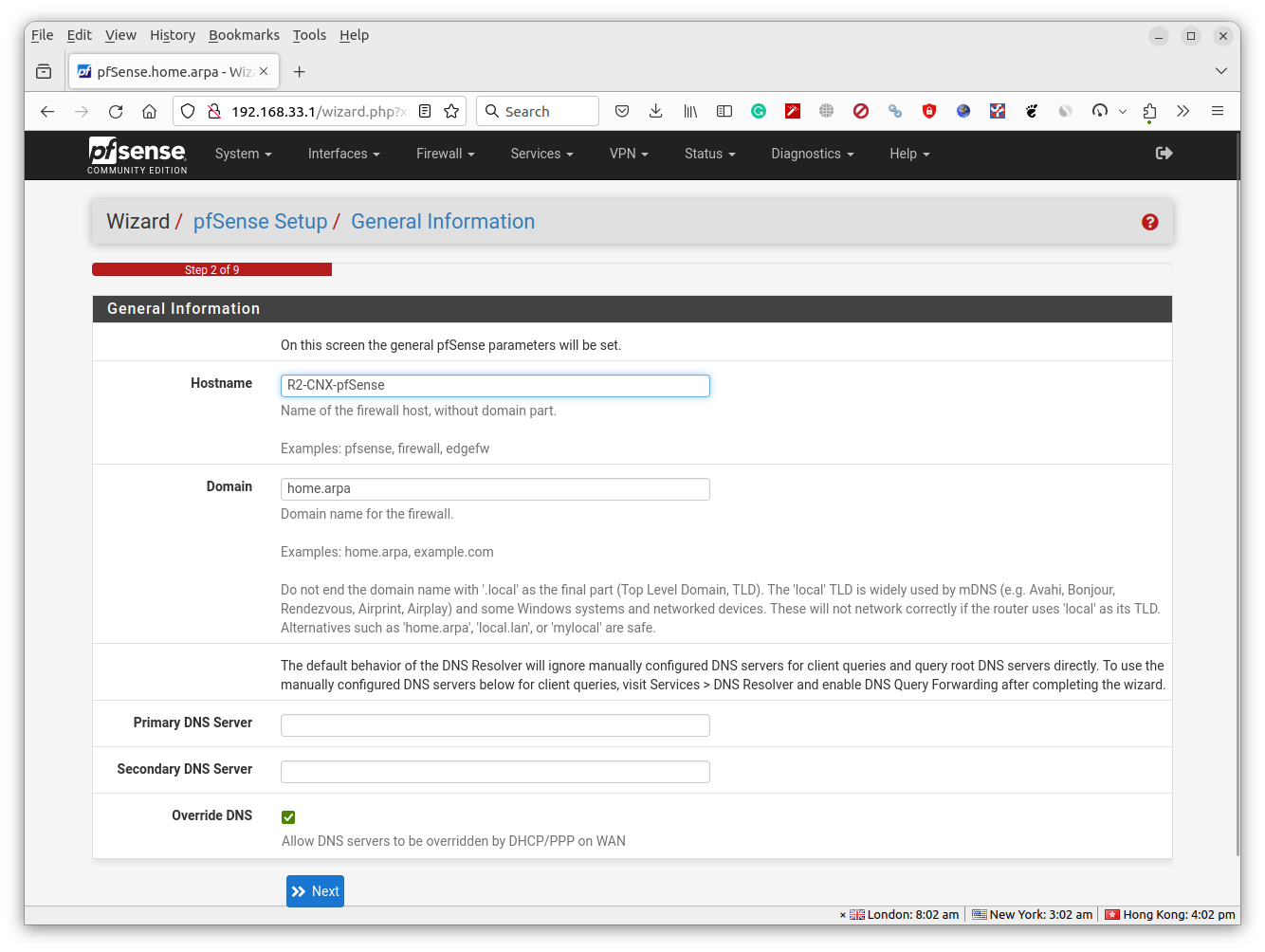Screen dimensions: 1265x952
Task: Click the logout icon in the navbar
Action: [1164, 154]
